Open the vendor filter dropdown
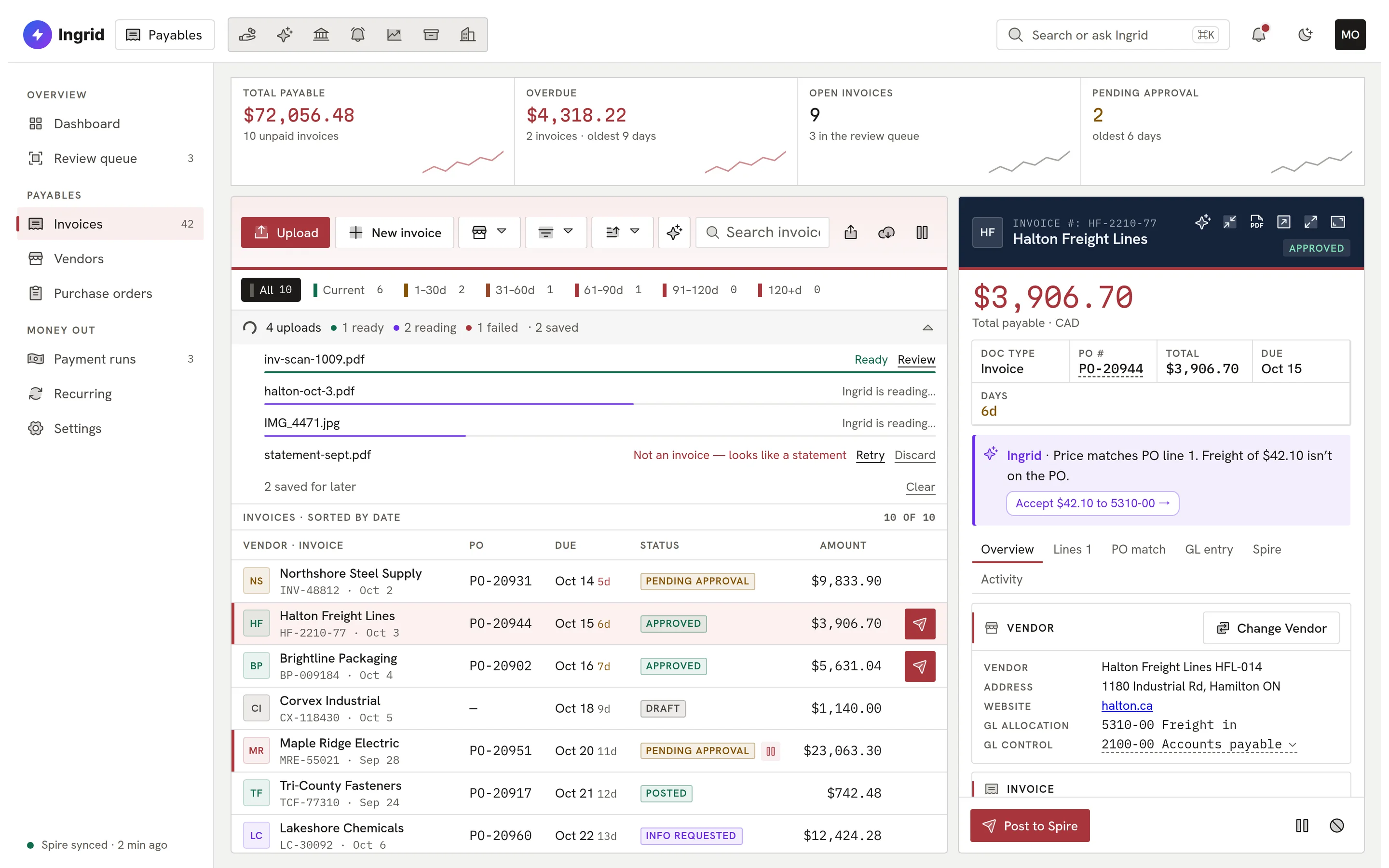 coord(489,232)
